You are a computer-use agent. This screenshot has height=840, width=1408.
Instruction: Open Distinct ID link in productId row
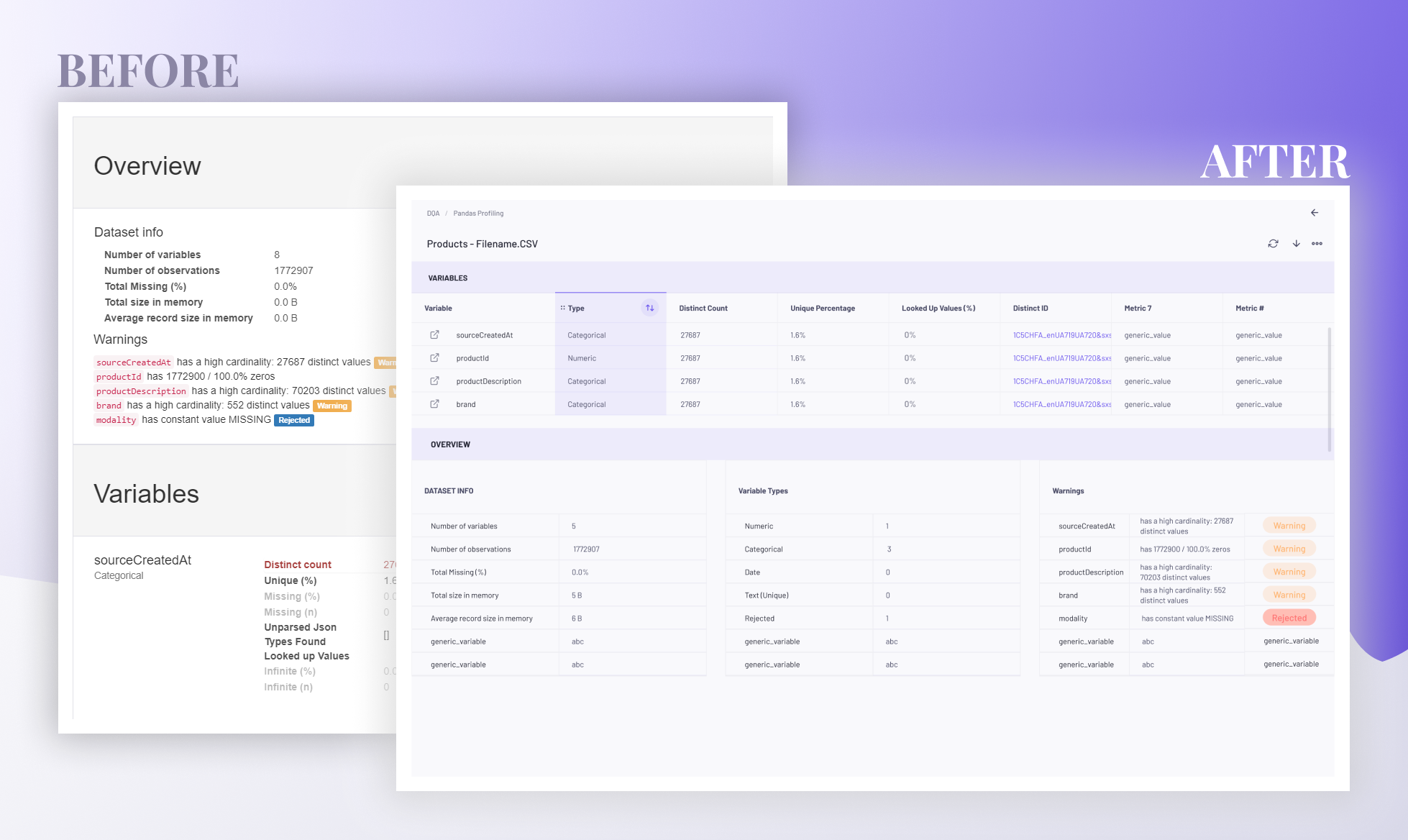1061,358
